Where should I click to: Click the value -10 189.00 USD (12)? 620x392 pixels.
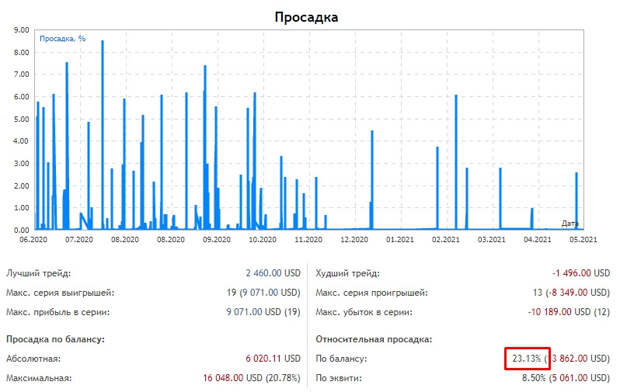tap(569, 312)
